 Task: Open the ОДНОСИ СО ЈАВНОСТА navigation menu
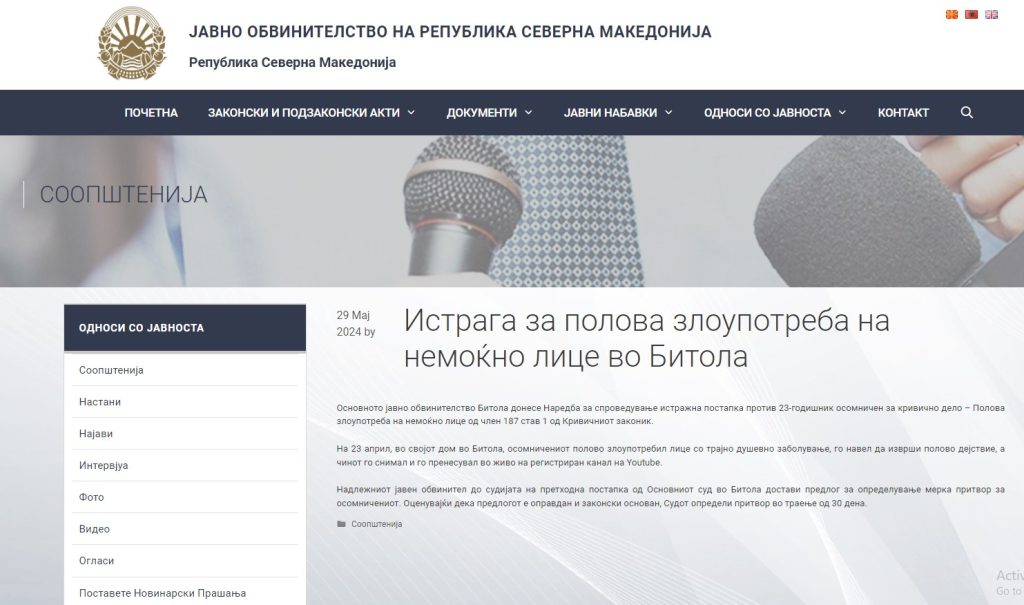774,113
